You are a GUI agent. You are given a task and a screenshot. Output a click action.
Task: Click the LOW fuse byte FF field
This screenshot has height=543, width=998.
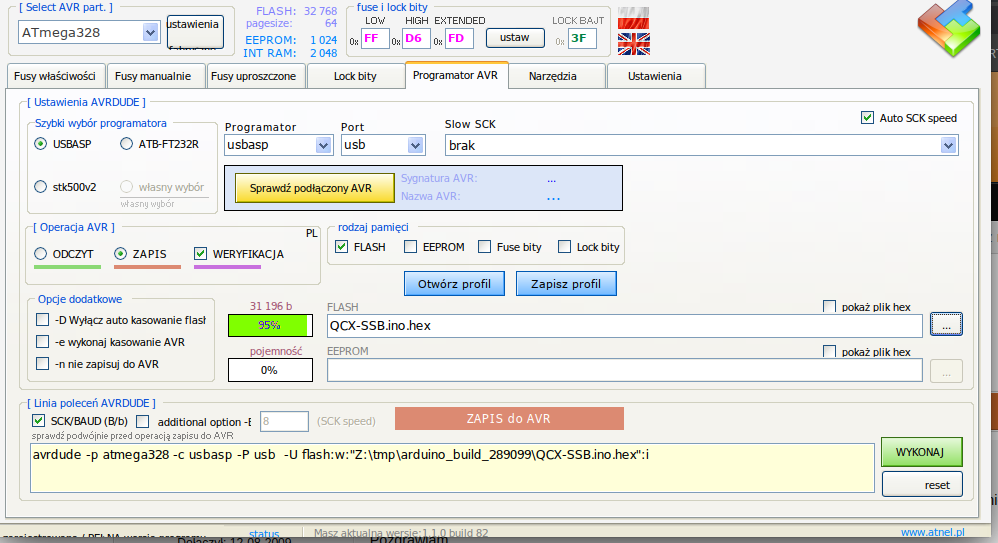(376, 38)
